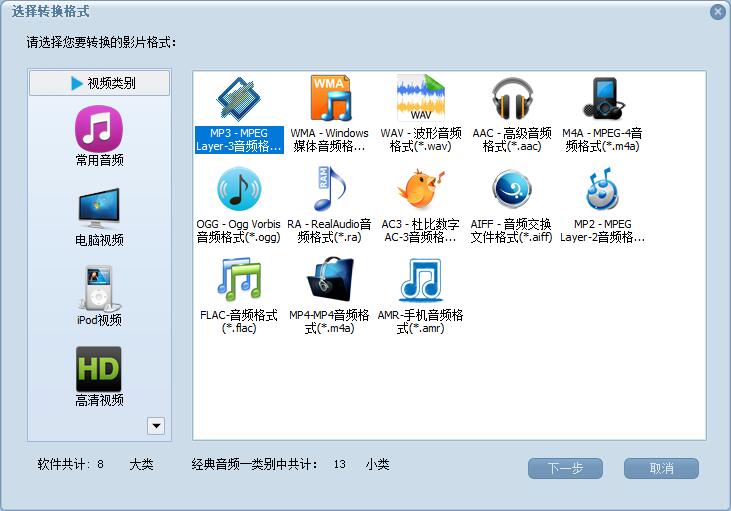The width and height of the screenshot is (731, 511).
Task: Click the 'AIFF - 音频交换文件格式(*.aiff)' label
Action: (x=511, y=231)
